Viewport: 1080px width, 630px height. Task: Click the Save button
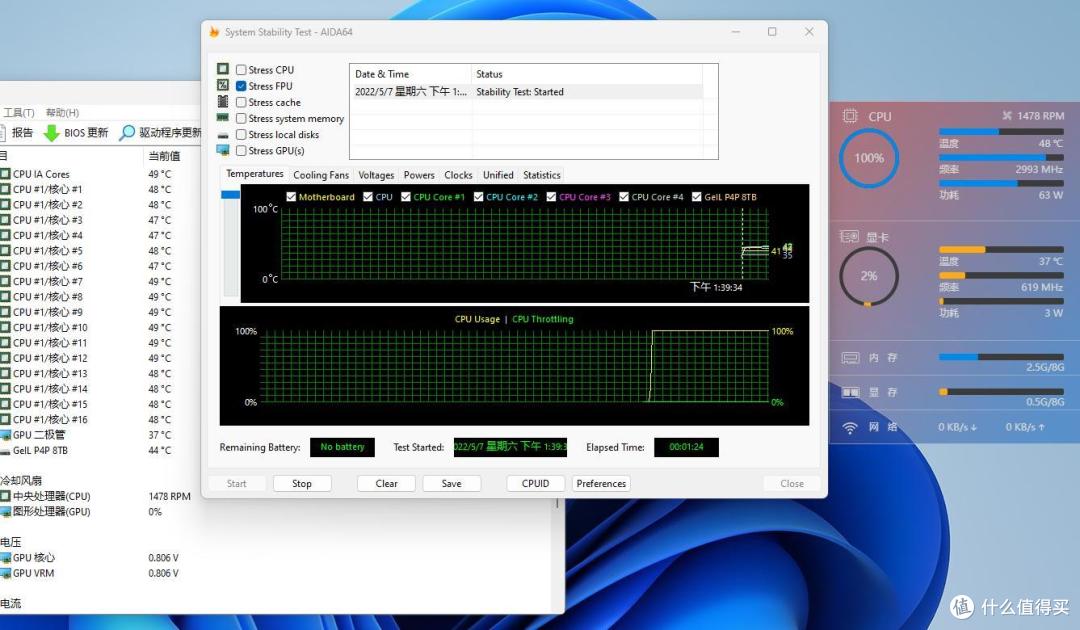[x=452, y=483]
